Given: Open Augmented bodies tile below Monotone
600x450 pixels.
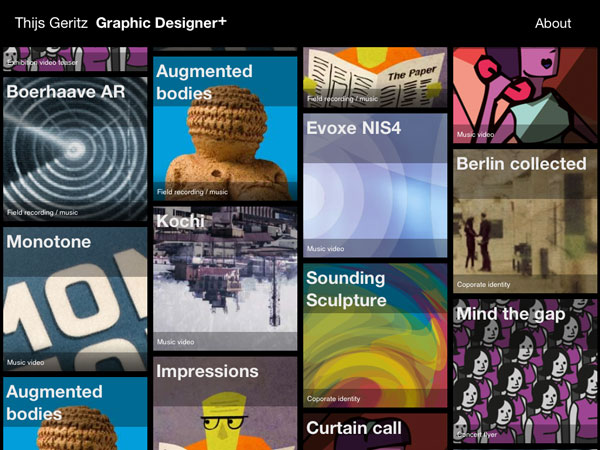Looking at the screenshot, I should point(75,415).
